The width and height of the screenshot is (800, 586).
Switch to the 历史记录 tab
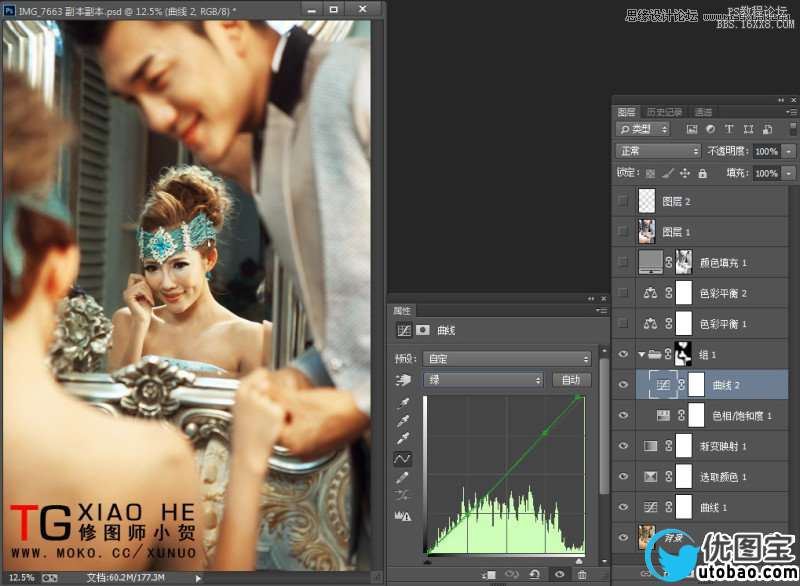[x=664, y=112]
